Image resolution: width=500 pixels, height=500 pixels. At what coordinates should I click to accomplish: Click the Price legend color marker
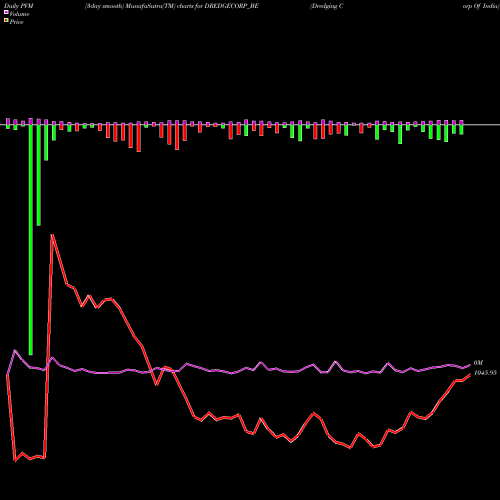pyautogui.click(x=6, y=21)
